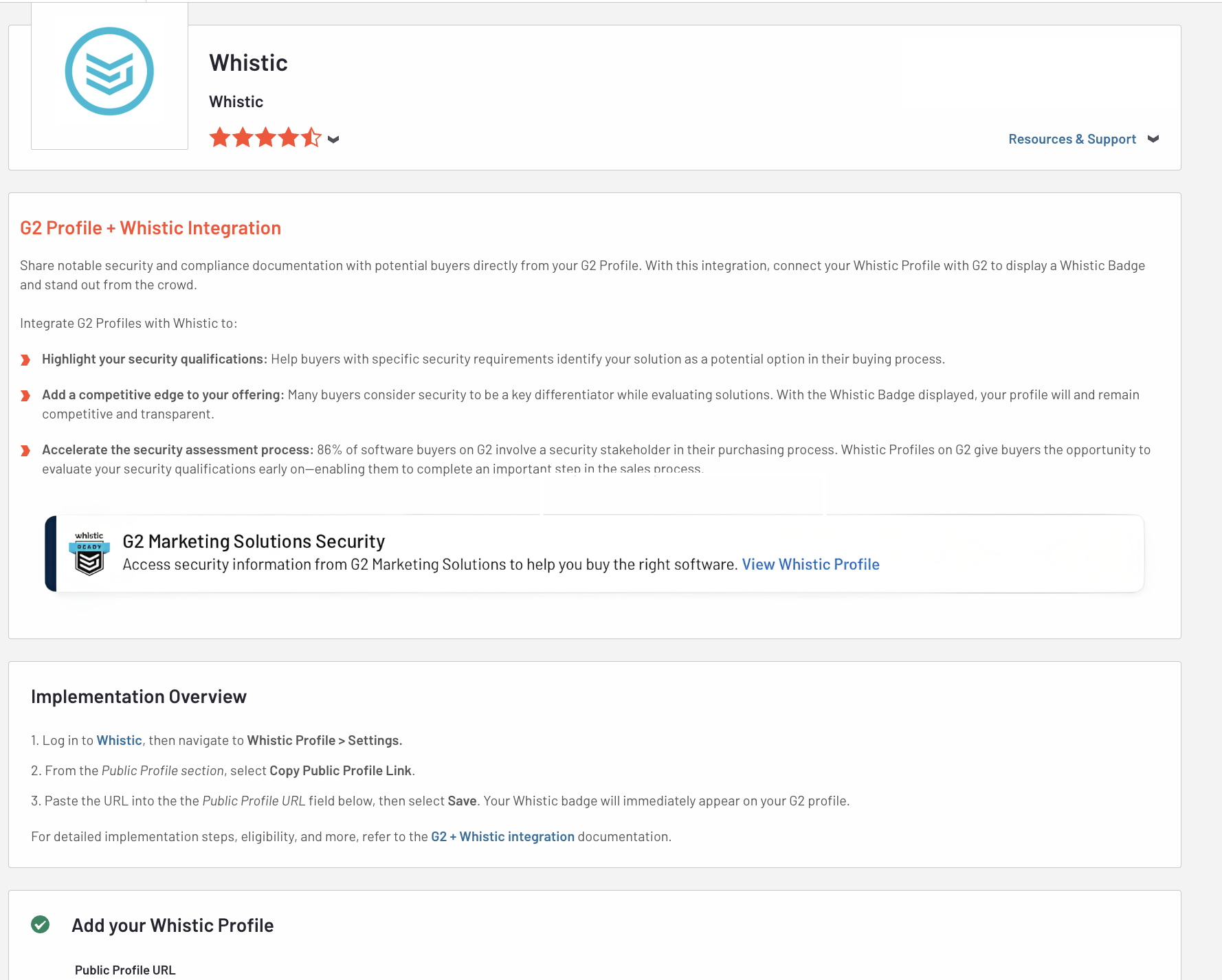Click the Whistic circular logo image
1222x980 pixels.
pyautogui.click(x=109, y=71)
